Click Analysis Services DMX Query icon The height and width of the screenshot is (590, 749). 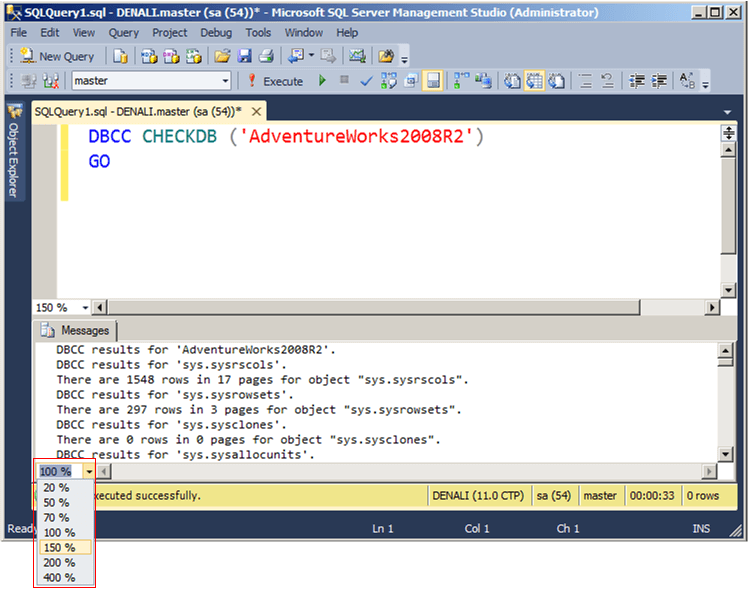(171, 56)
